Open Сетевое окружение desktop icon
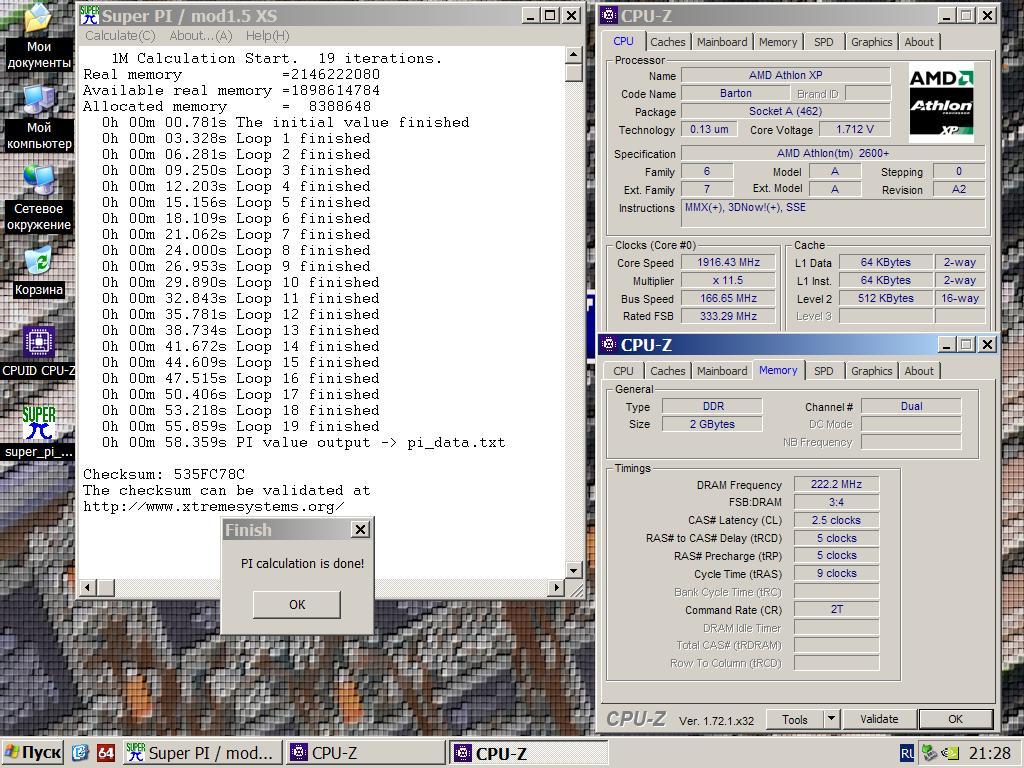Viewport: 1024px width, 768px height. [x=39, y=199]
